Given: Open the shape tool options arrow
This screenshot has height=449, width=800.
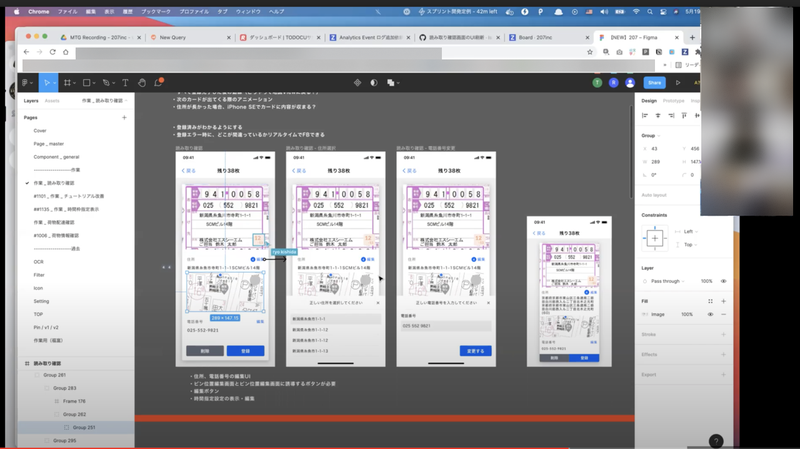Looking at the screenshot, I should click(94, 83).
